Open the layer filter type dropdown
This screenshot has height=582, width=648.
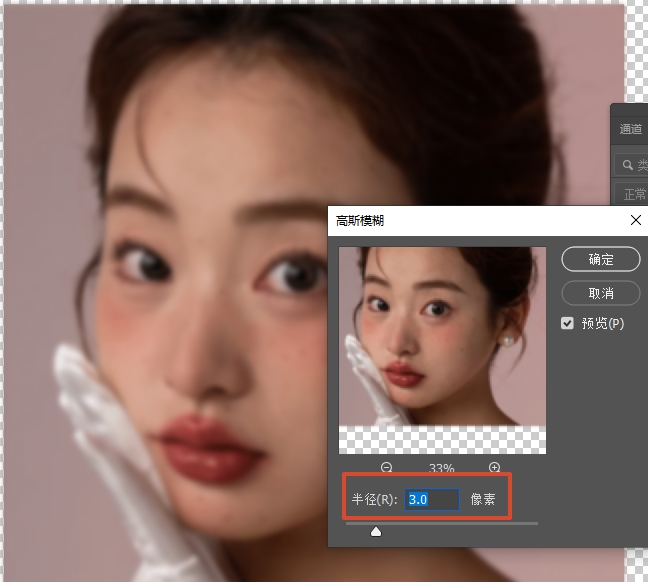pyautogui.click(x=642, y=164)
